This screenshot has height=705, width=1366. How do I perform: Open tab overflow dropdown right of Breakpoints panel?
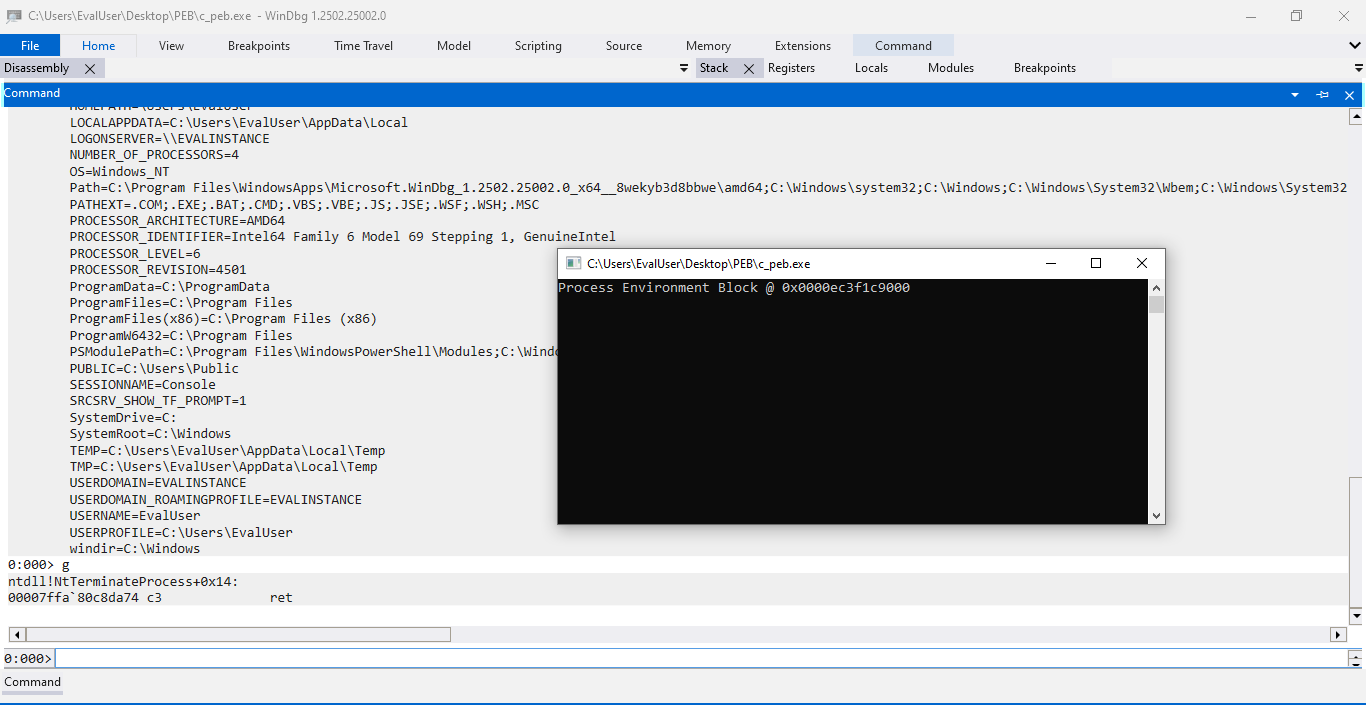pos(1358,69)
